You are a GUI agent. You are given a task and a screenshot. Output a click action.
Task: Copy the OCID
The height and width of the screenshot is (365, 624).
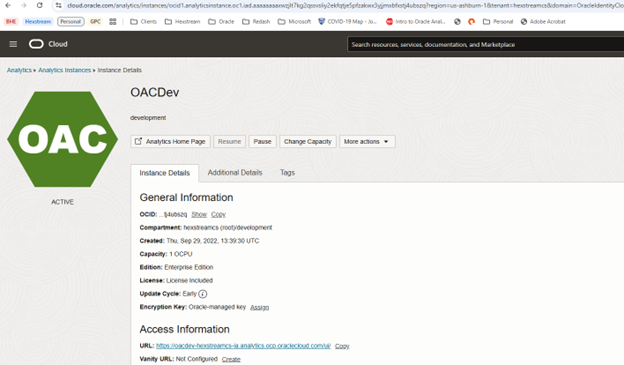point(218,214)
